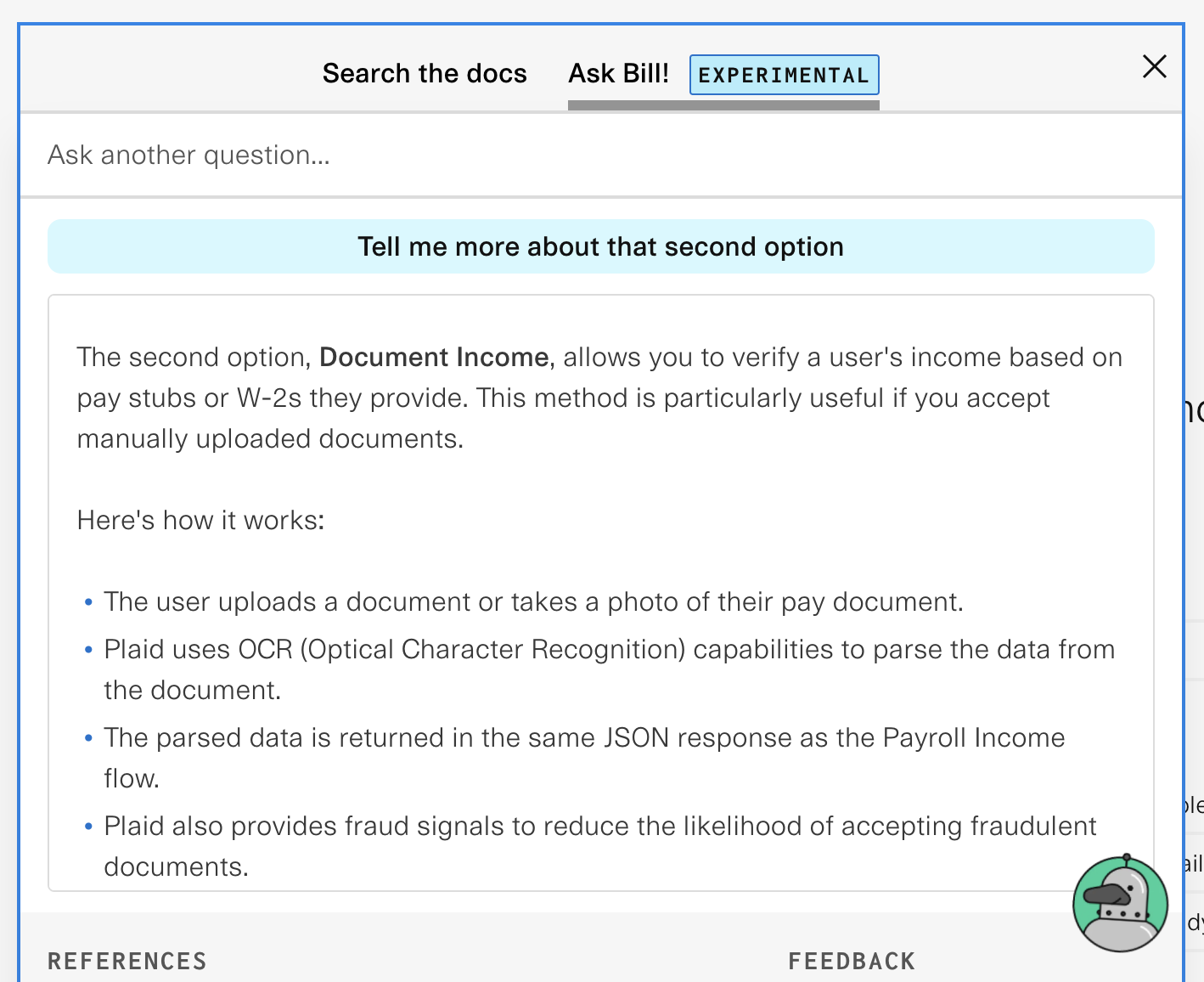Viewport: 1204px width, 982px height.
Task: Focus the Ask another question input field
Action: click(x=594, y=155)
